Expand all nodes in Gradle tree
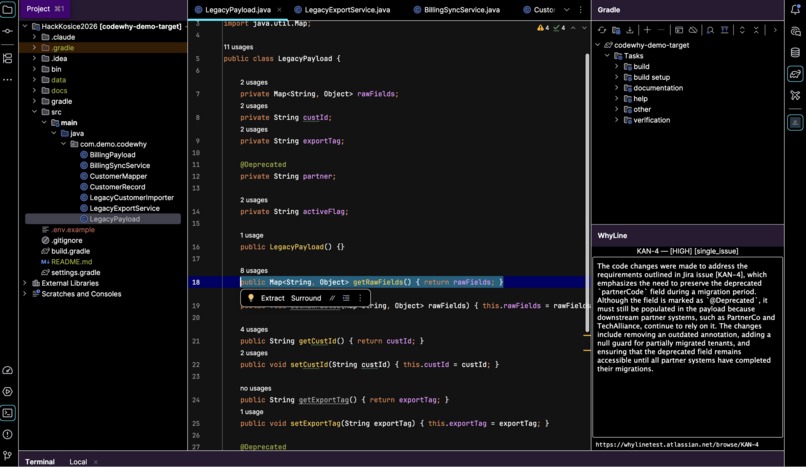806x467 pixels. pos(742,30)
